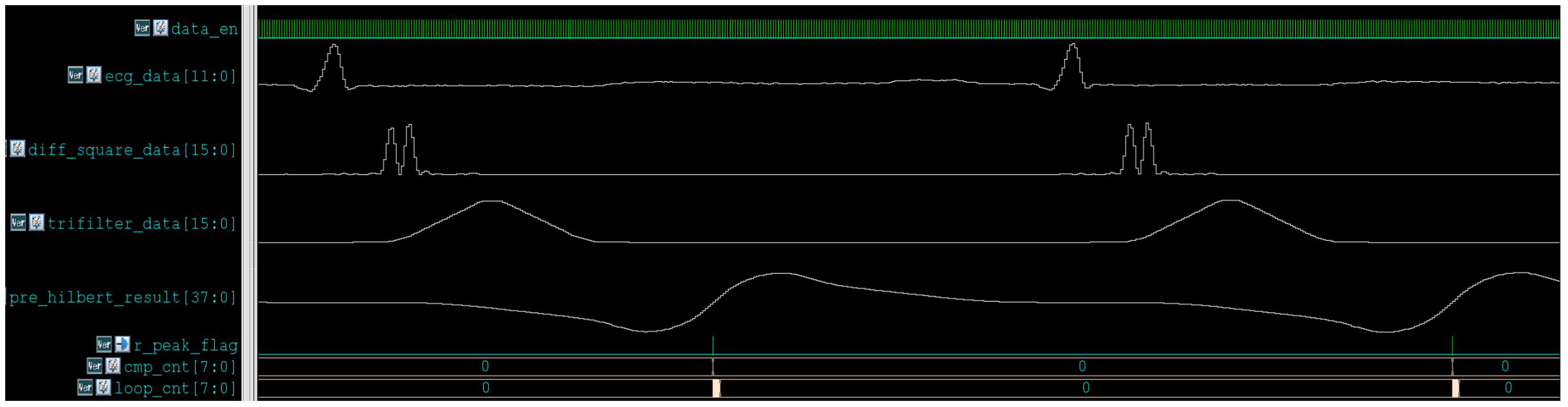
Task: Click the first cmp_cnt value 0
Action: pyautogui.click(x=485, y=366)
